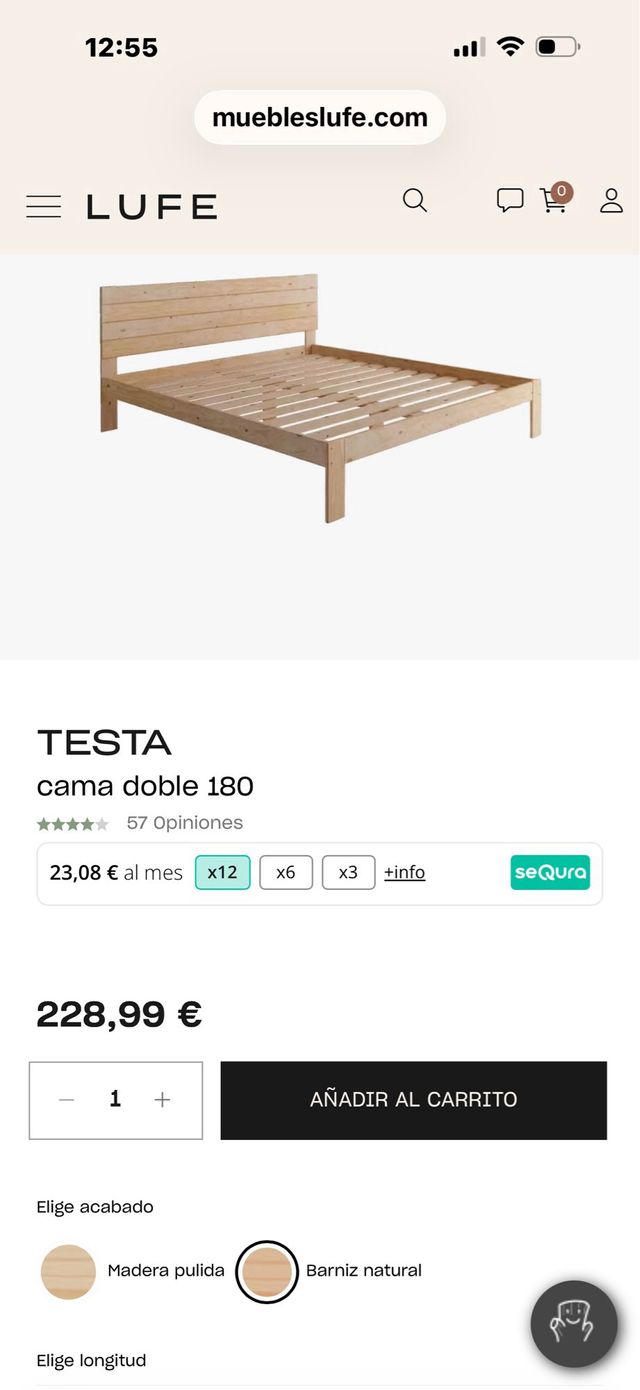Choose the Madera pulida finish swatch
The height and width of the screenshot is (1390, 640).
tap(69, 1271)
